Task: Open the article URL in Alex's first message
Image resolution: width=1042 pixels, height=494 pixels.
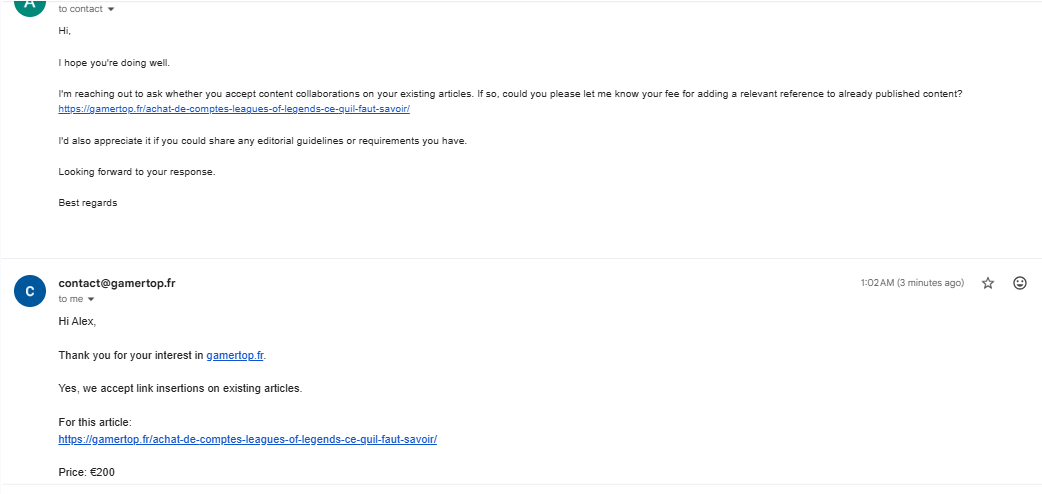Action: pos(234,109)
